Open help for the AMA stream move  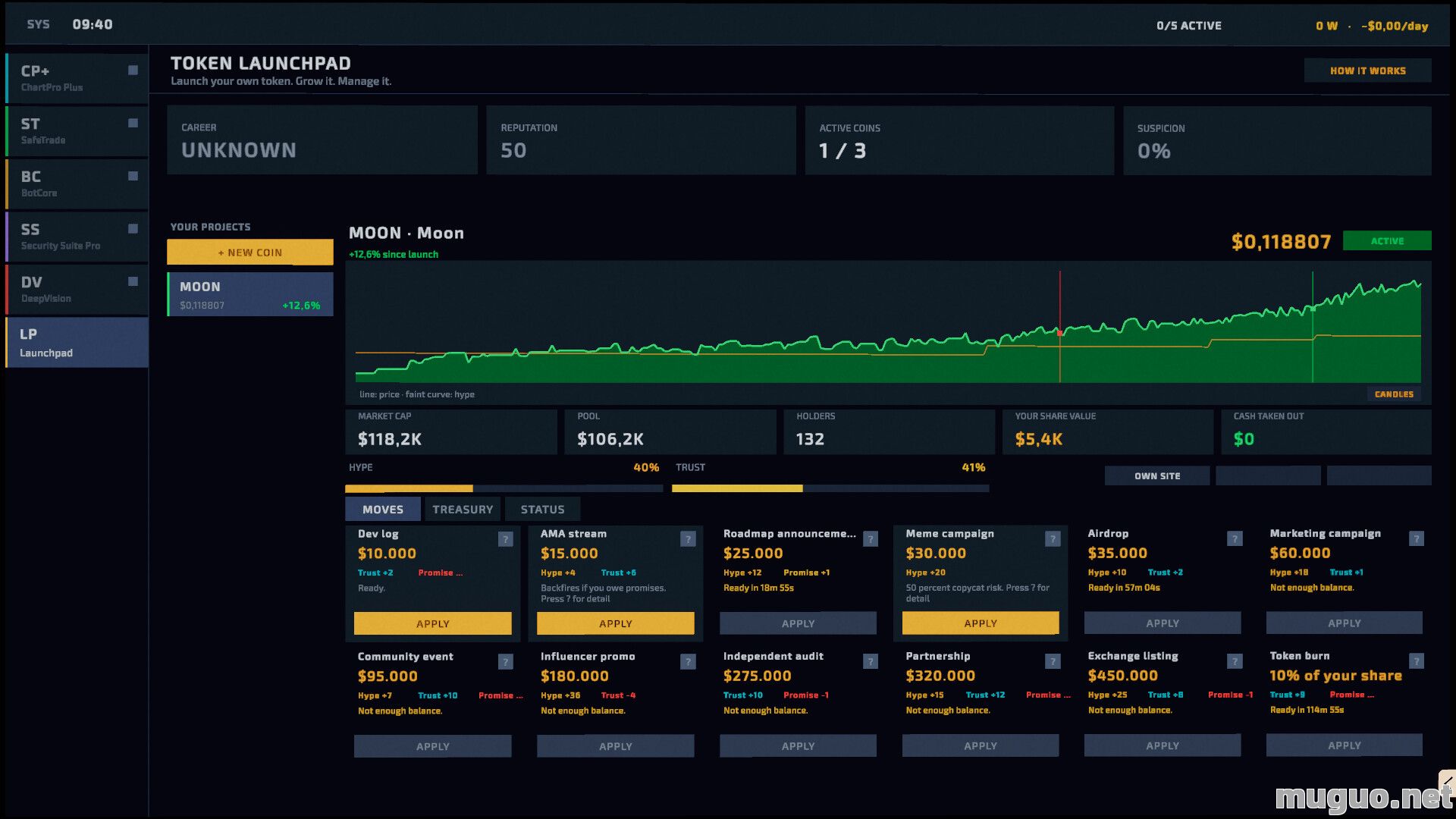point(688,539)
